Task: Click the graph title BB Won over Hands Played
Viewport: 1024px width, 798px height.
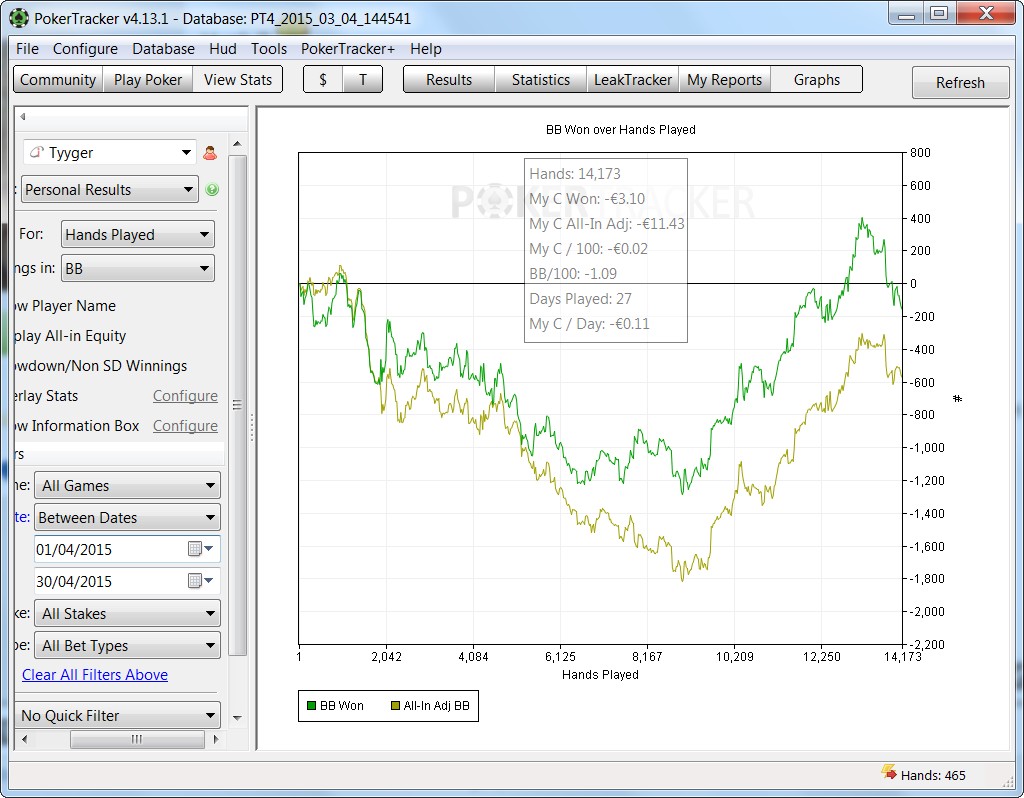Action: 620,129
